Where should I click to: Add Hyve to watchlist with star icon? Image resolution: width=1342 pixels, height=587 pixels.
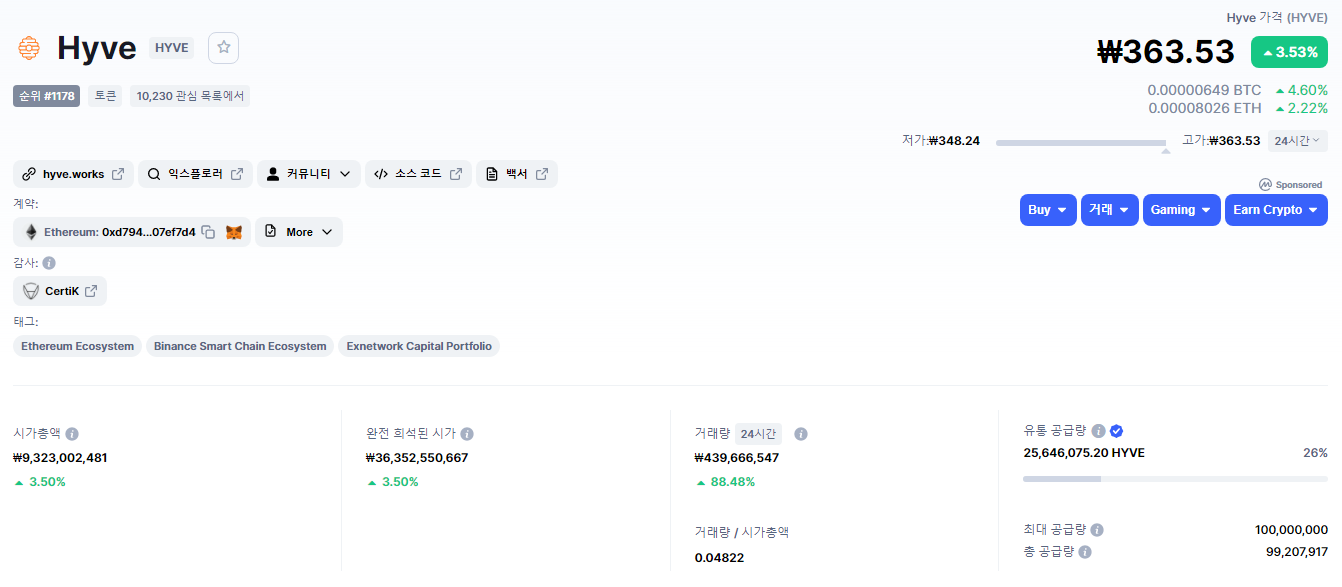223,48
